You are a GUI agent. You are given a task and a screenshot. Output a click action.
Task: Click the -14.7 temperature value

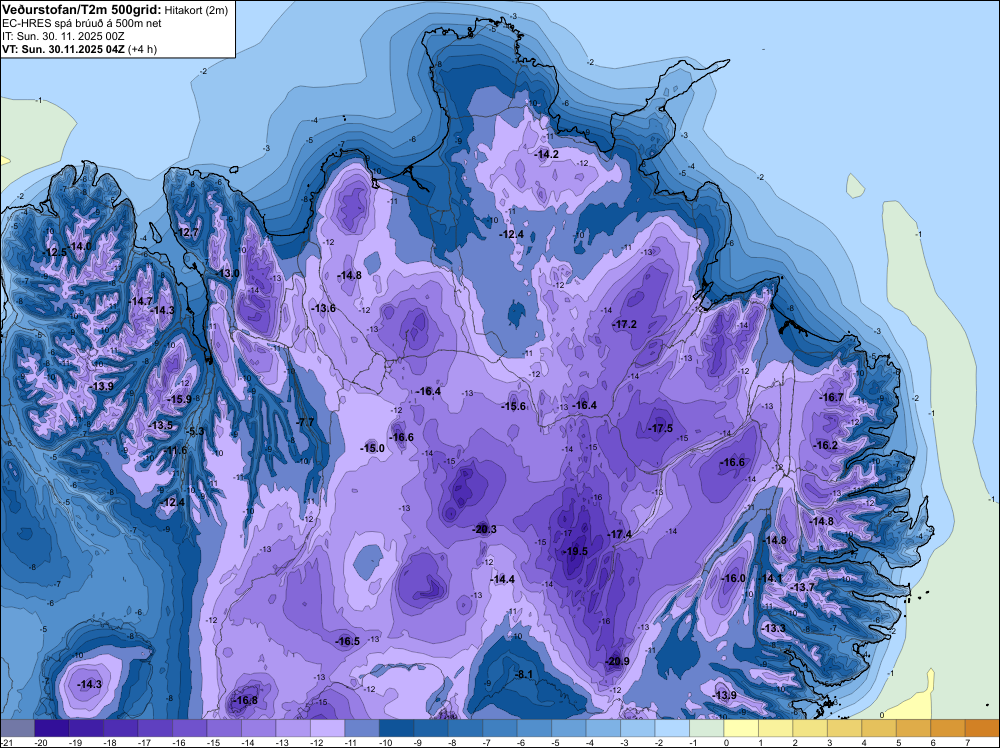tap(141, 301)
